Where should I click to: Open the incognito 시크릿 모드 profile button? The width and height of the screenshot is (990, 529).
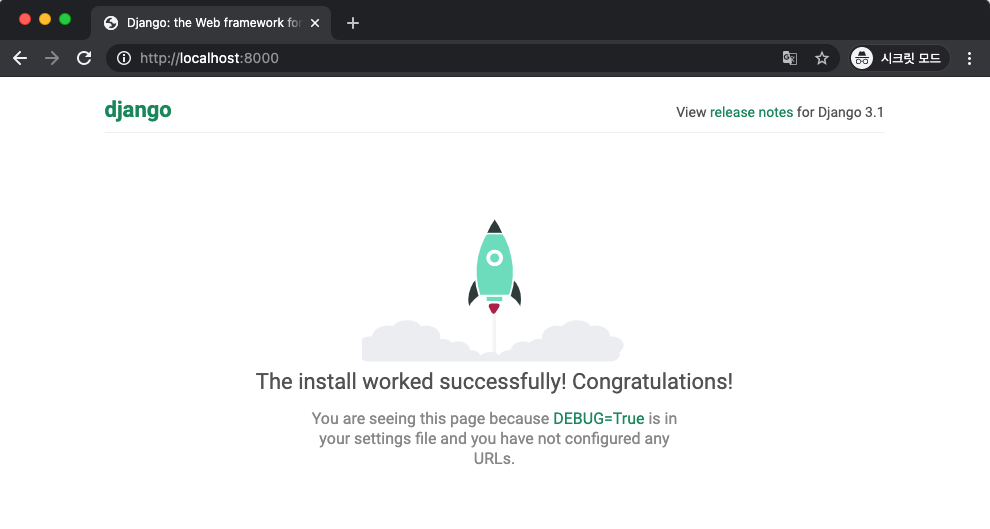pos(899,58)
